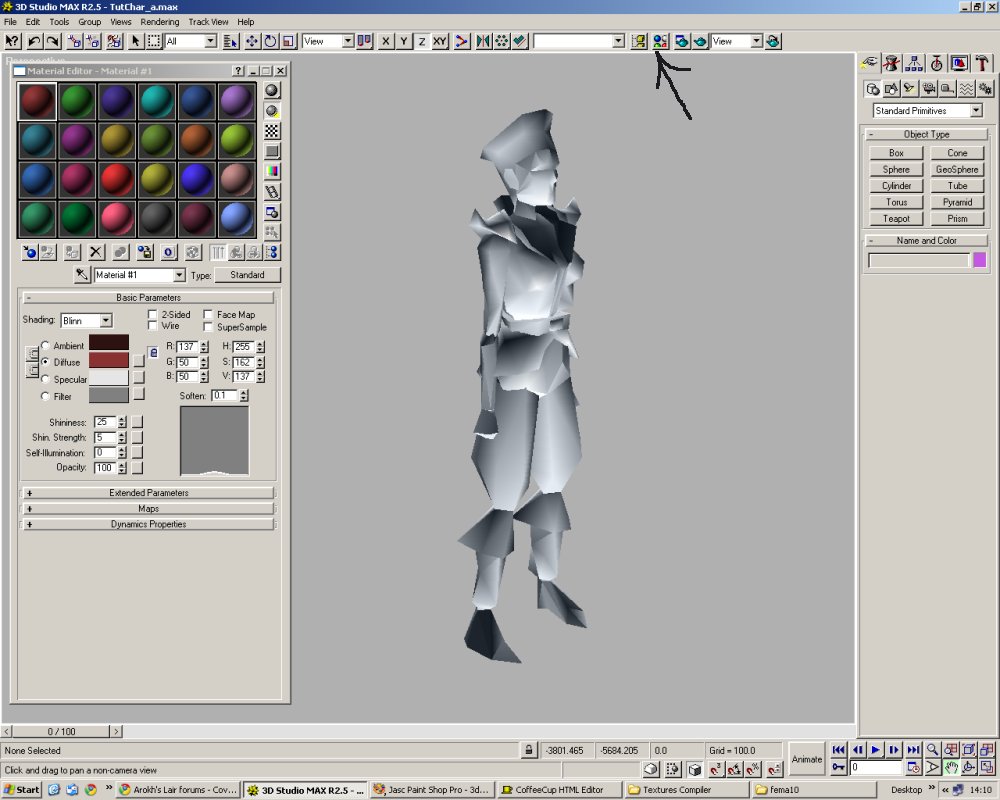This screenshot has width=1000, height=800.
Task: Open the Standard Primitives dropdown
Action: click(976, 111)
